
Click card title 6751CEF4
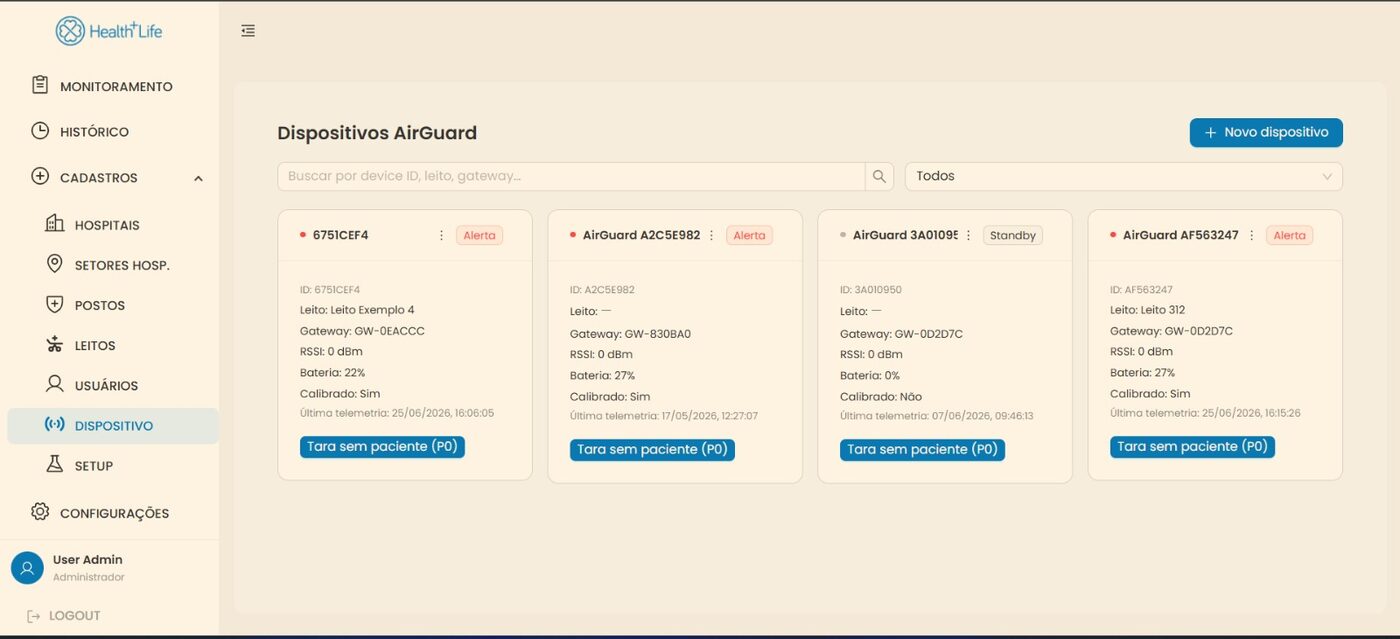(x=340, y=235)
